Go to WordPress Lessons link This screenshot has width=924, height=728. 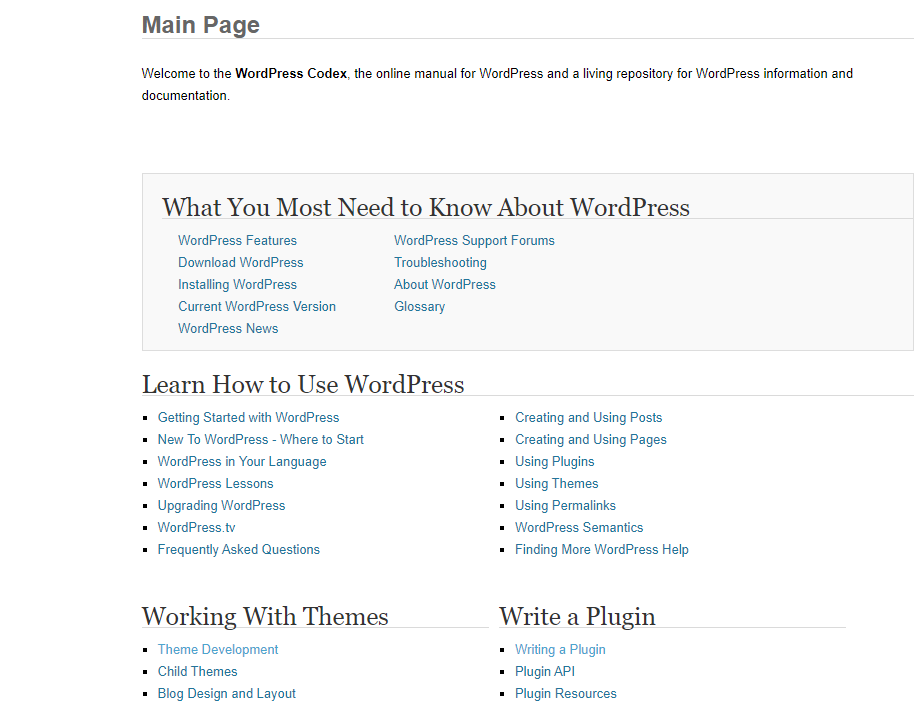(x=216, y=483)
